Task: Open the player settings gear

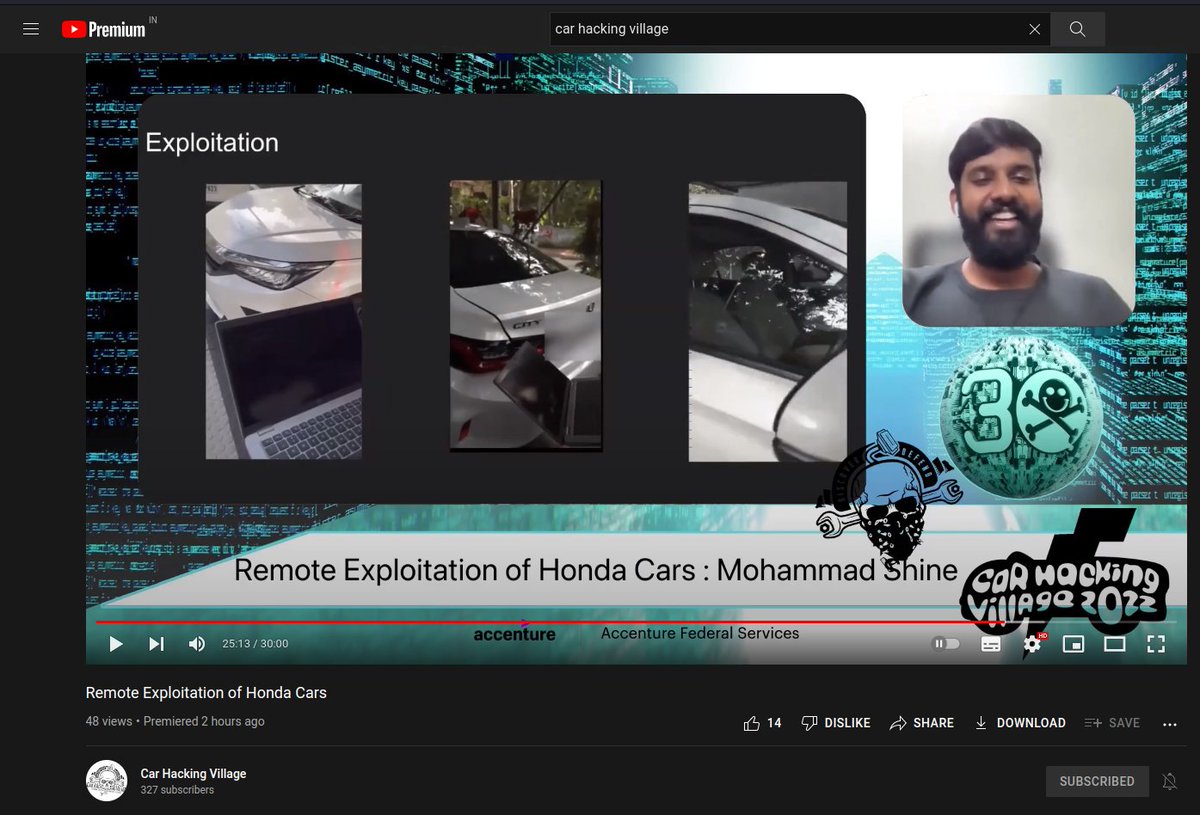Action: [1032, 644]
